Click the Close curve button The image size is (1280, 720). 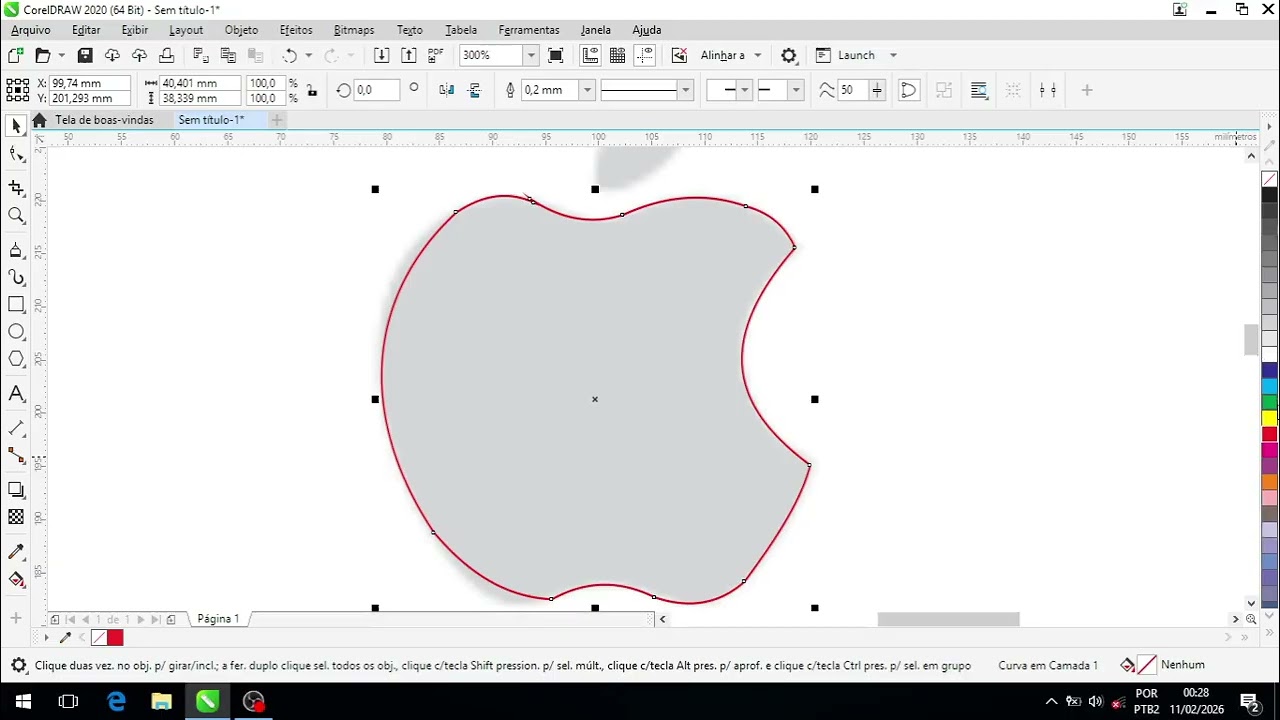tap(908, 90)
